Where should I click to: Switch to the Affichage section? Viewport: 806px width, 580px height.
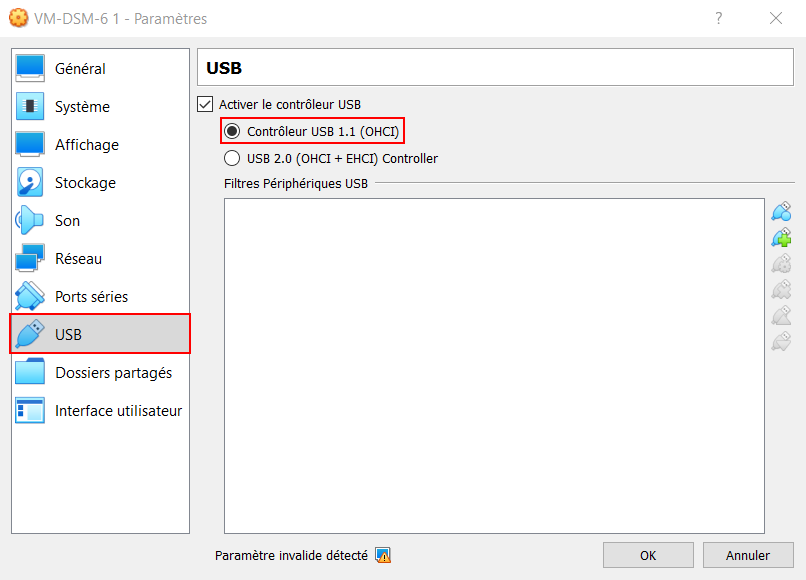[x=100, y=144]
